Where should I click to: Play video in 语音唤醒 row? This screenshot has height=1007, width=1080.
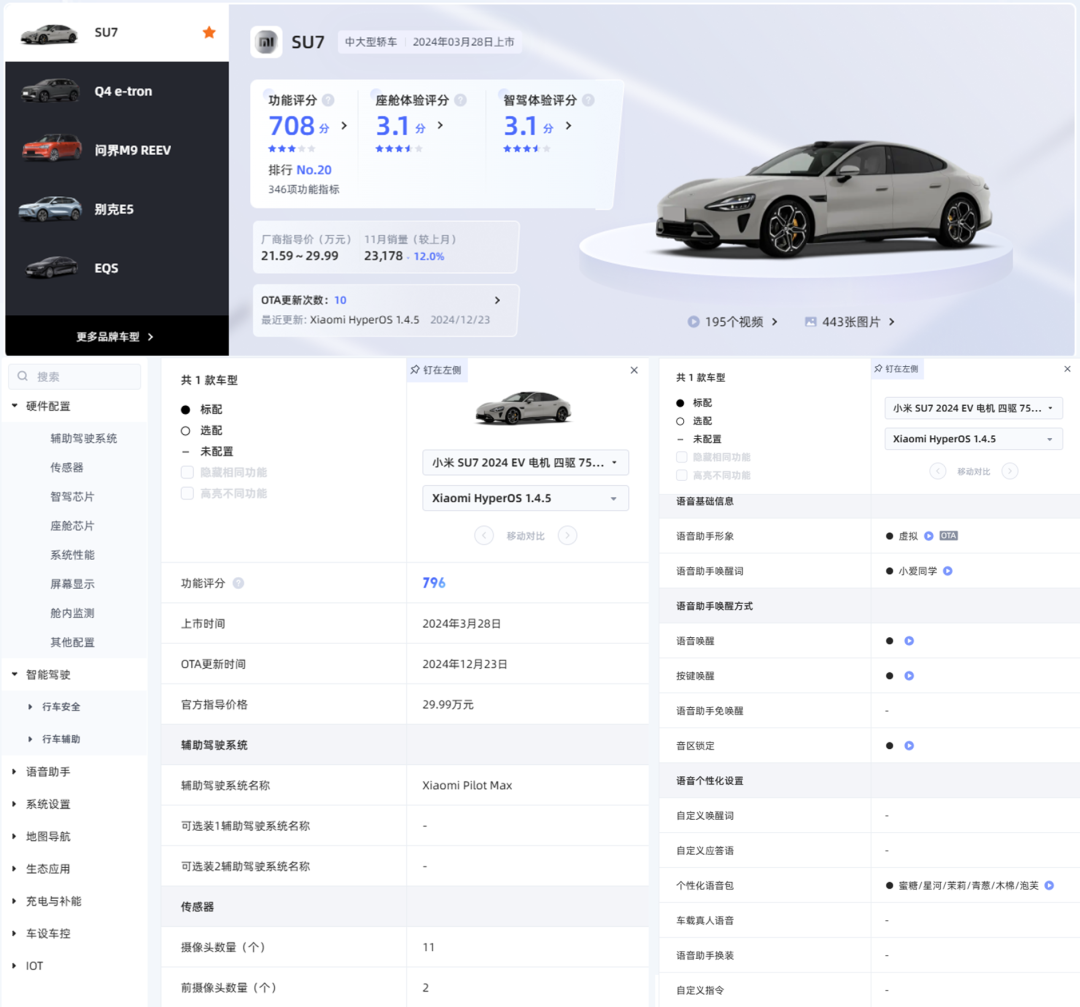[x=909, y=641]
